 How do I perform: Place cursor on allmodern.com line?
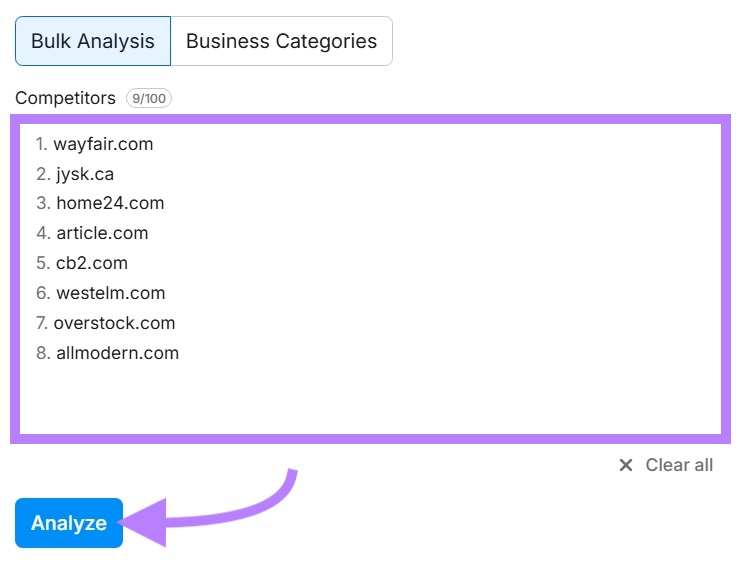click(117, 353)
